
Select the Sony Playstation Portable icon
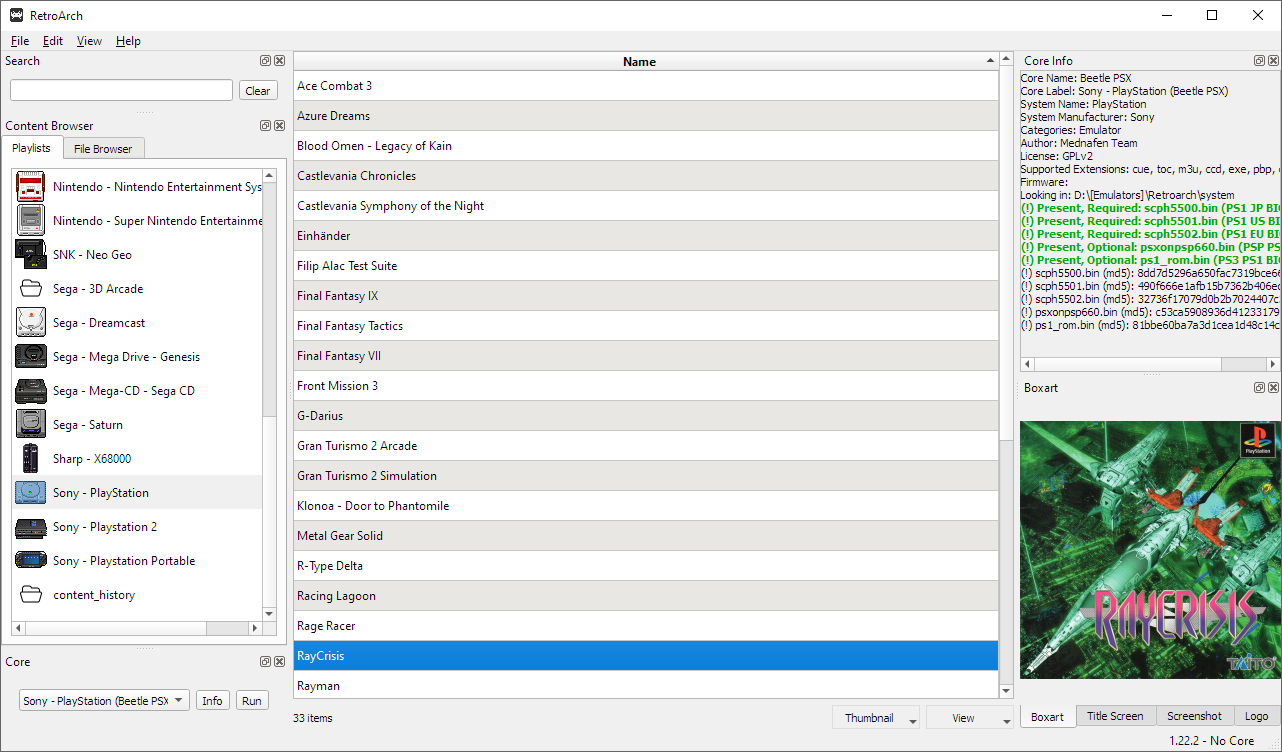[x=31, y=561]
